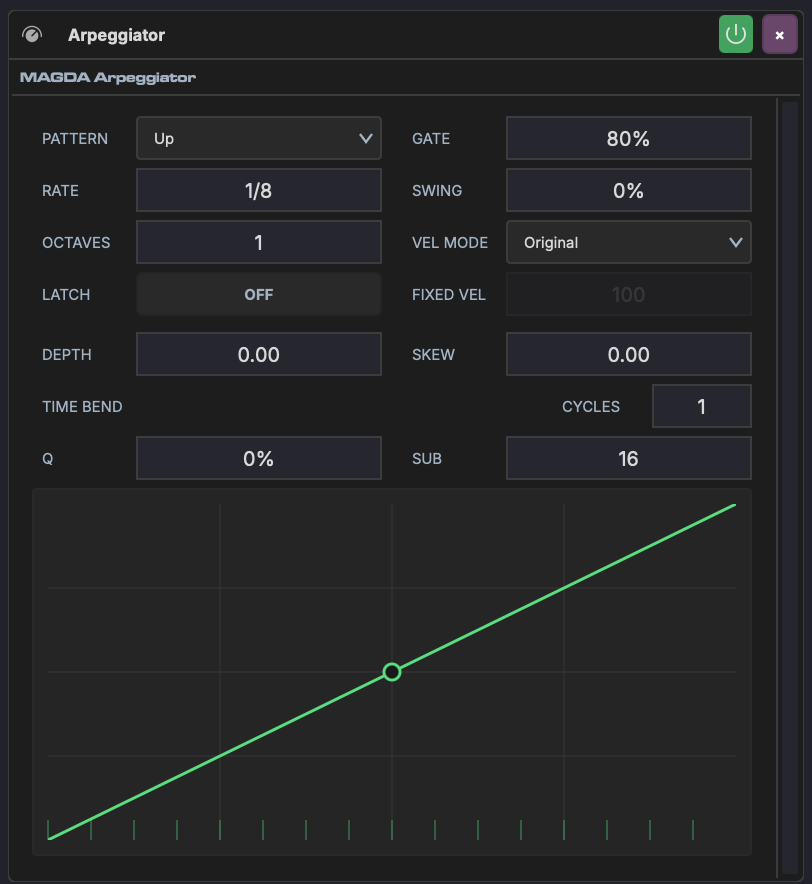Screen dimensions: 812x884
Task: Toggle LATCH from OFF
Action: (258, 294)
